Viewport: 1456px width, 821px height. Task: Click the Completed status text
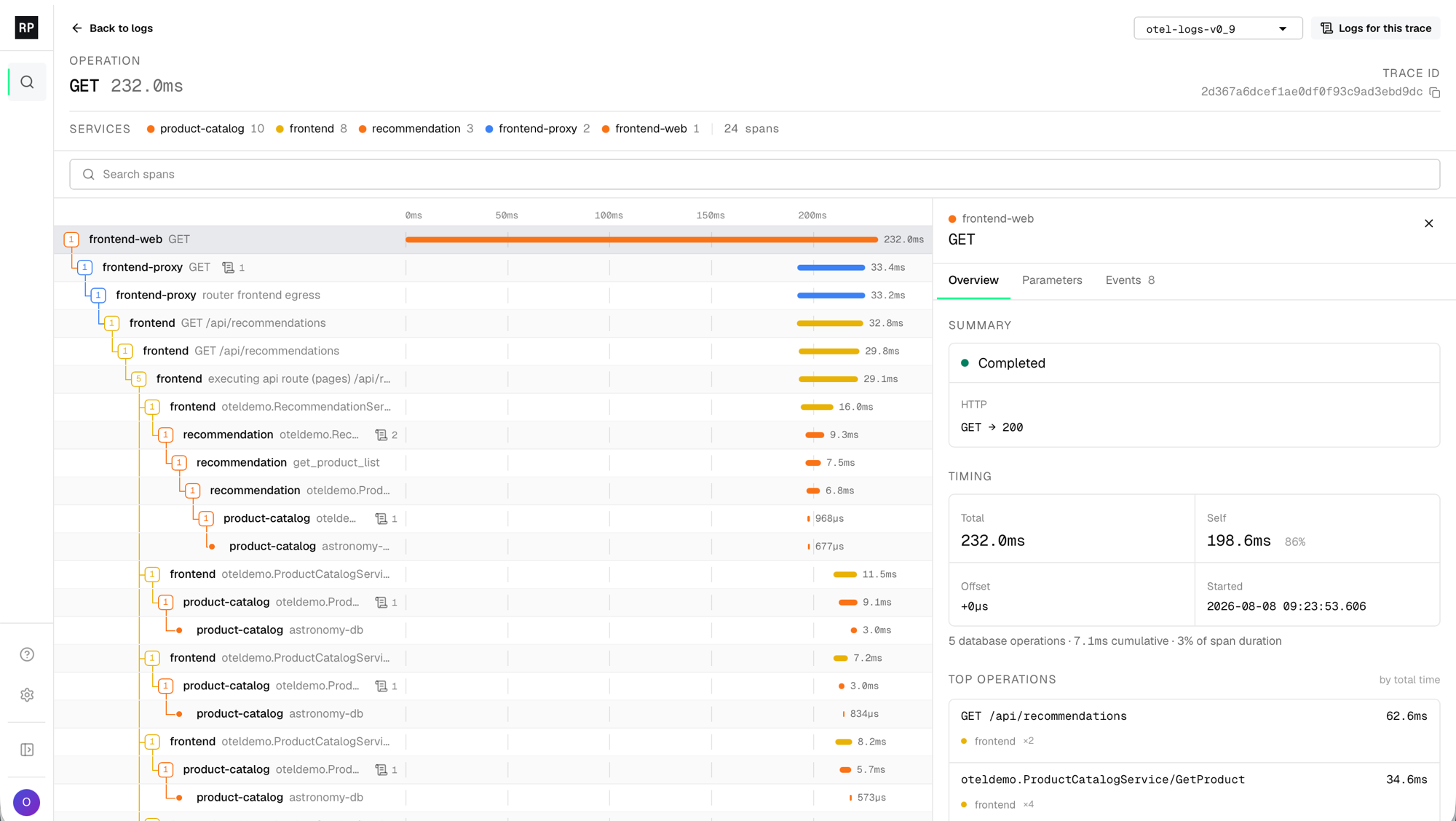(x=1011, y=363)
